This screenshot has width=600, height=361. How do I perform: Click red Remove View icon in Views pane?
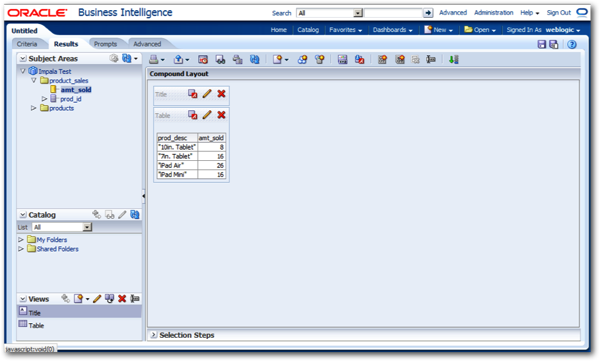[x=122, y=299]
